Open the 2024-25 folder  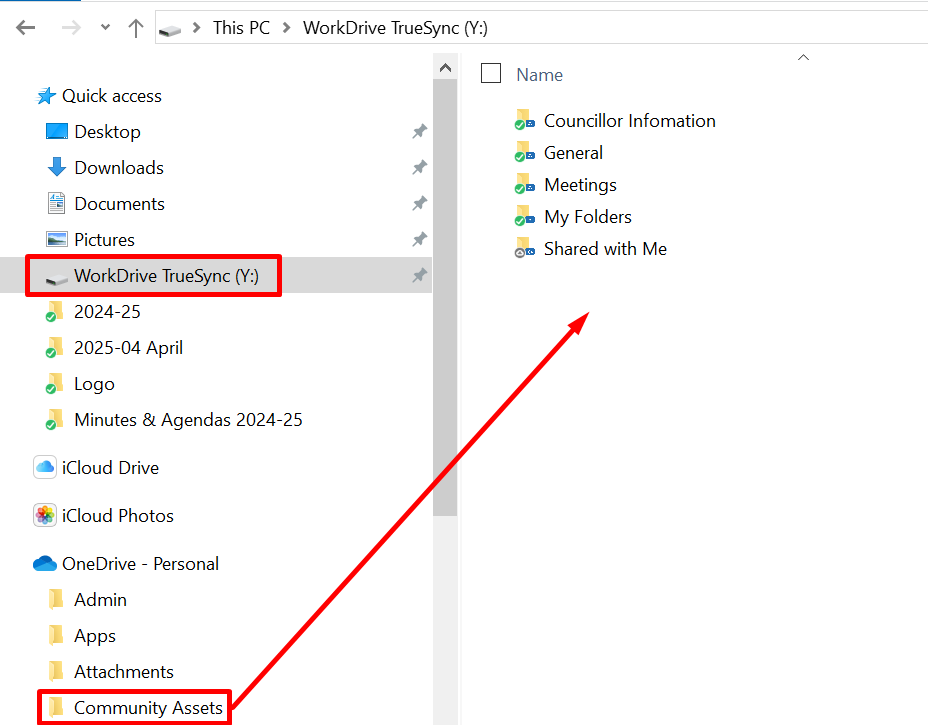[x=107, y=312]
